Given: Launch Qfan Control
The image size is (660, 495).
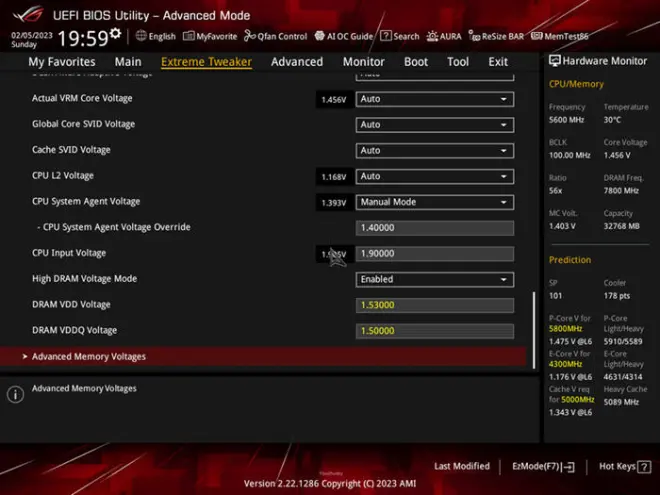Looking at the screenshot, I should [275, 36].
